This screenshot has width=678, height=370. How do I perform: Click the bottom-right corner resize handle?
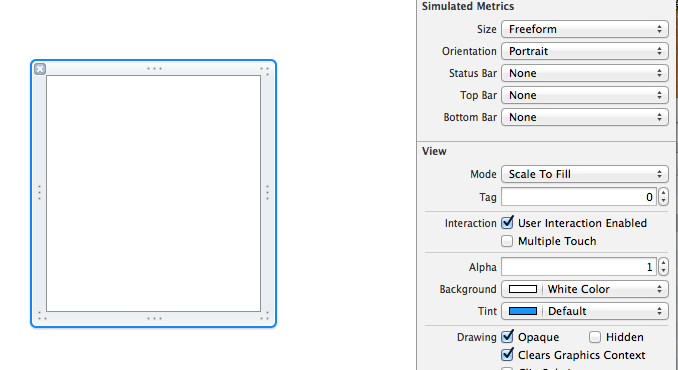tap(265, 316)
